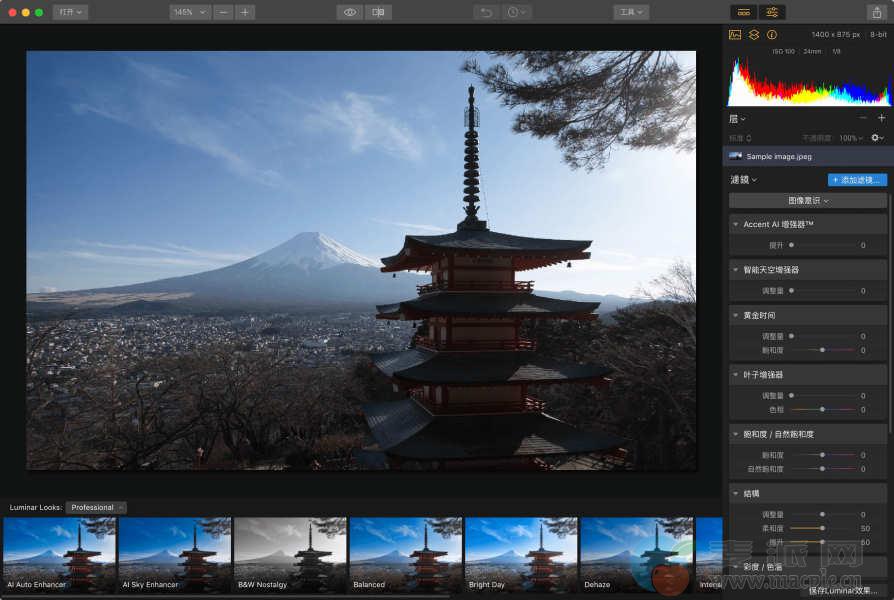
Task: Add a new layer with plus icon
Action: (881, 118)
